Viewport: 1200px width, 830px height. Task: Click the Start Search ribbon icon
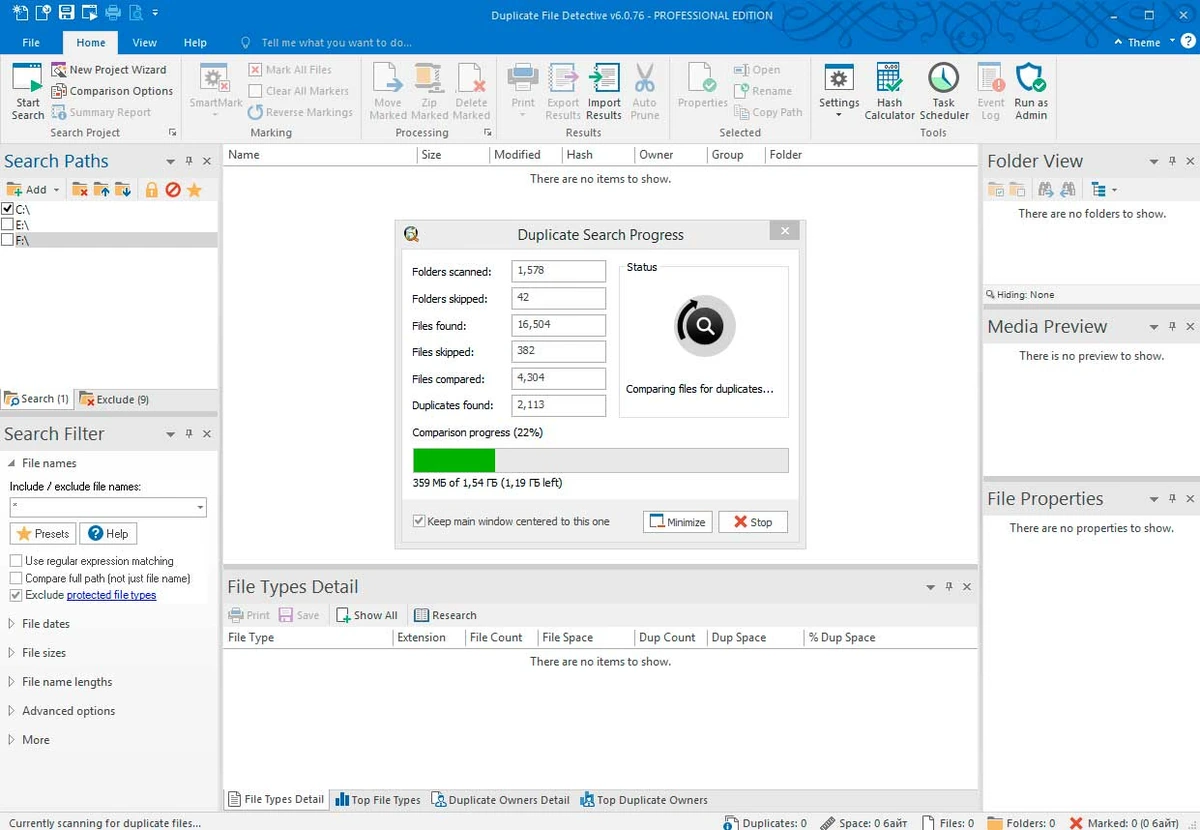tap(28, 90)
